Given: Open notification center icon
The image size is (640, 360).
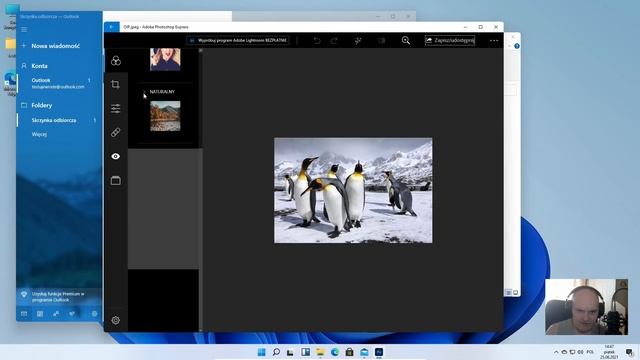Looking at the screenshot, I should (629, 352).
